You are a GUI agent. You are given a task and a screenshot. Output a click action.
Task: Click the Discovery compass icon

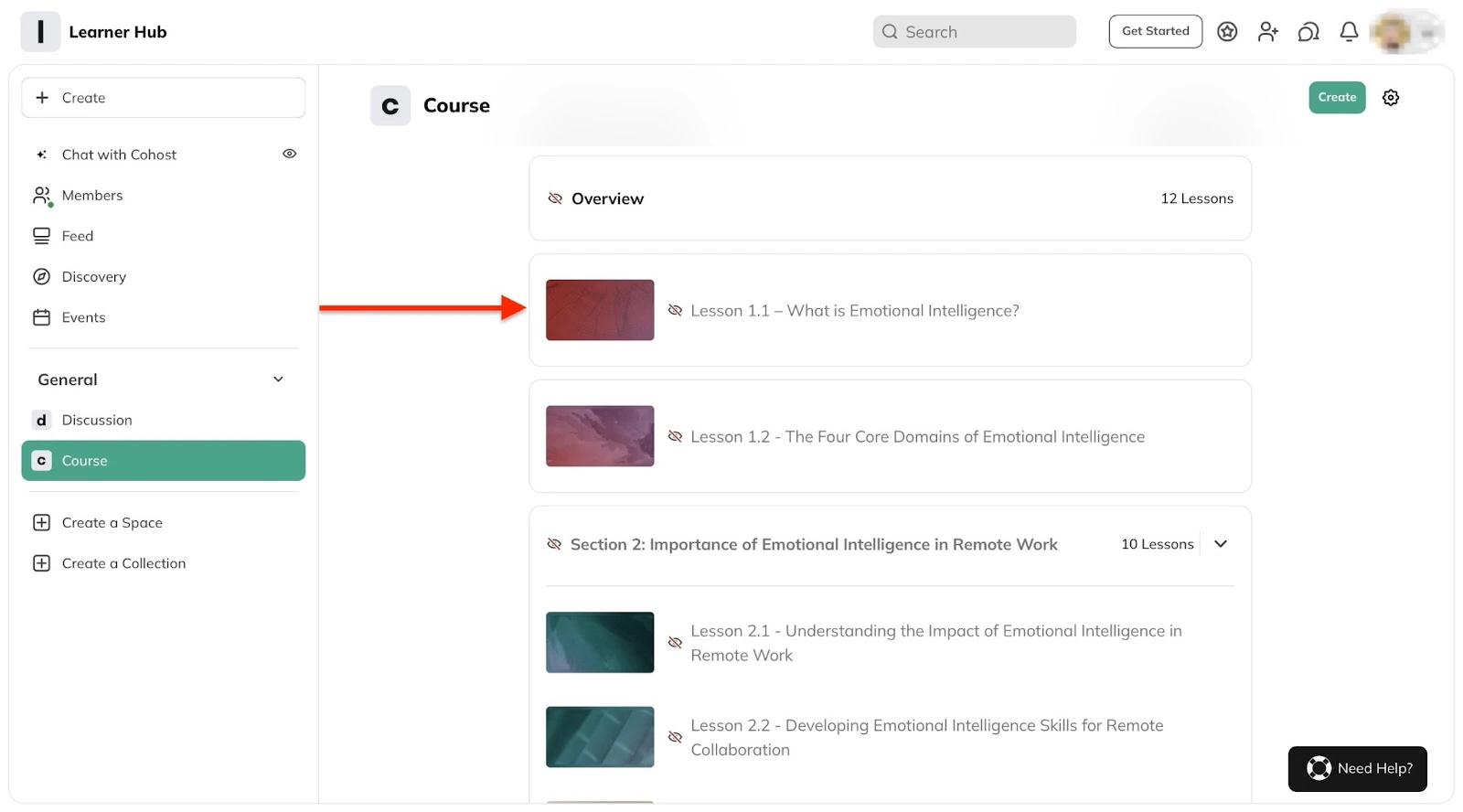click(x=41, y=276)
